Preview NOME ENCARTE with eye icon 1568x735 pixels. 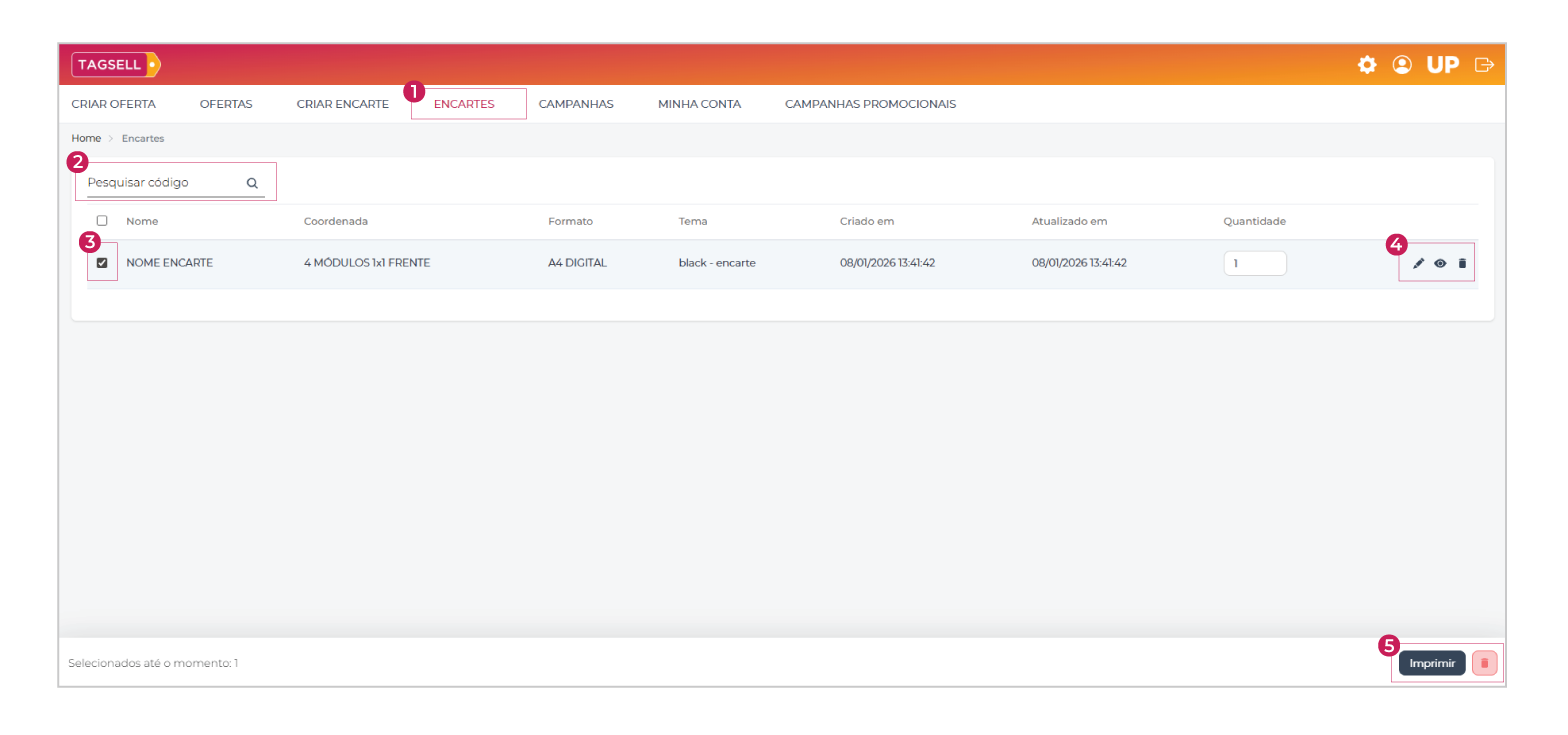[1440, 263]
